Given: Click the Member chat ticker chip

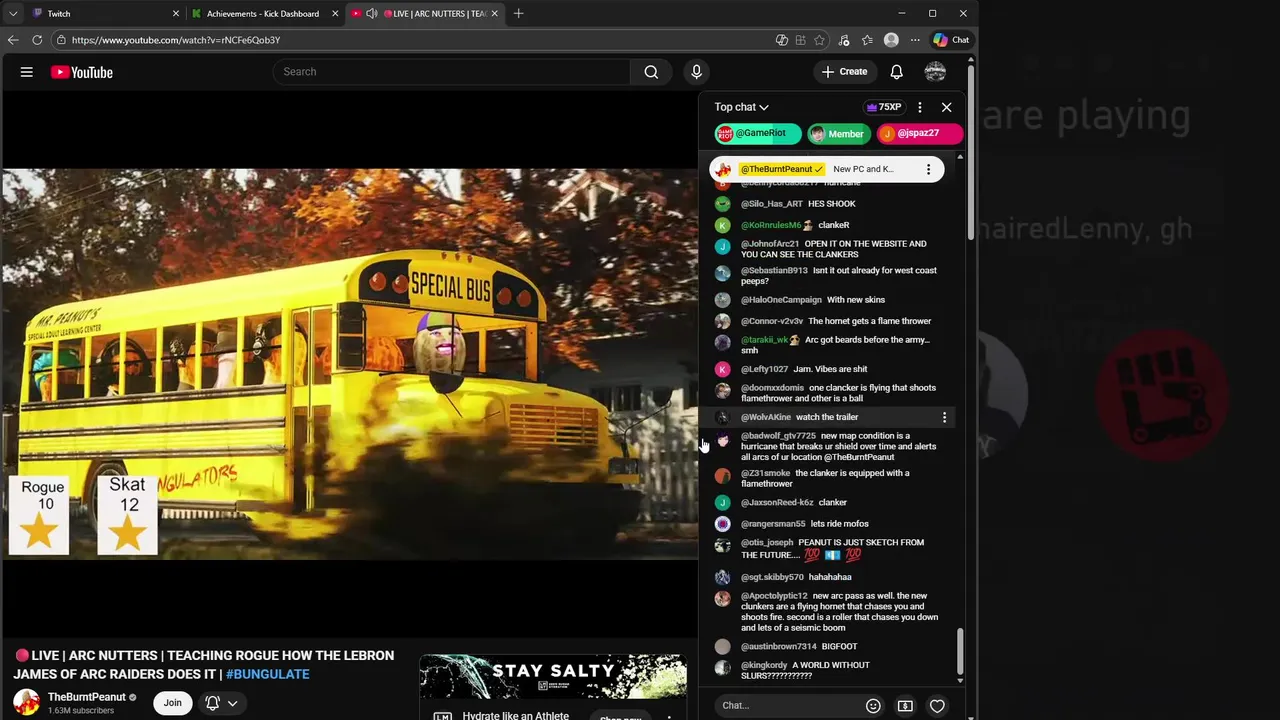Looking at the screenshot, I should [838, 134].
